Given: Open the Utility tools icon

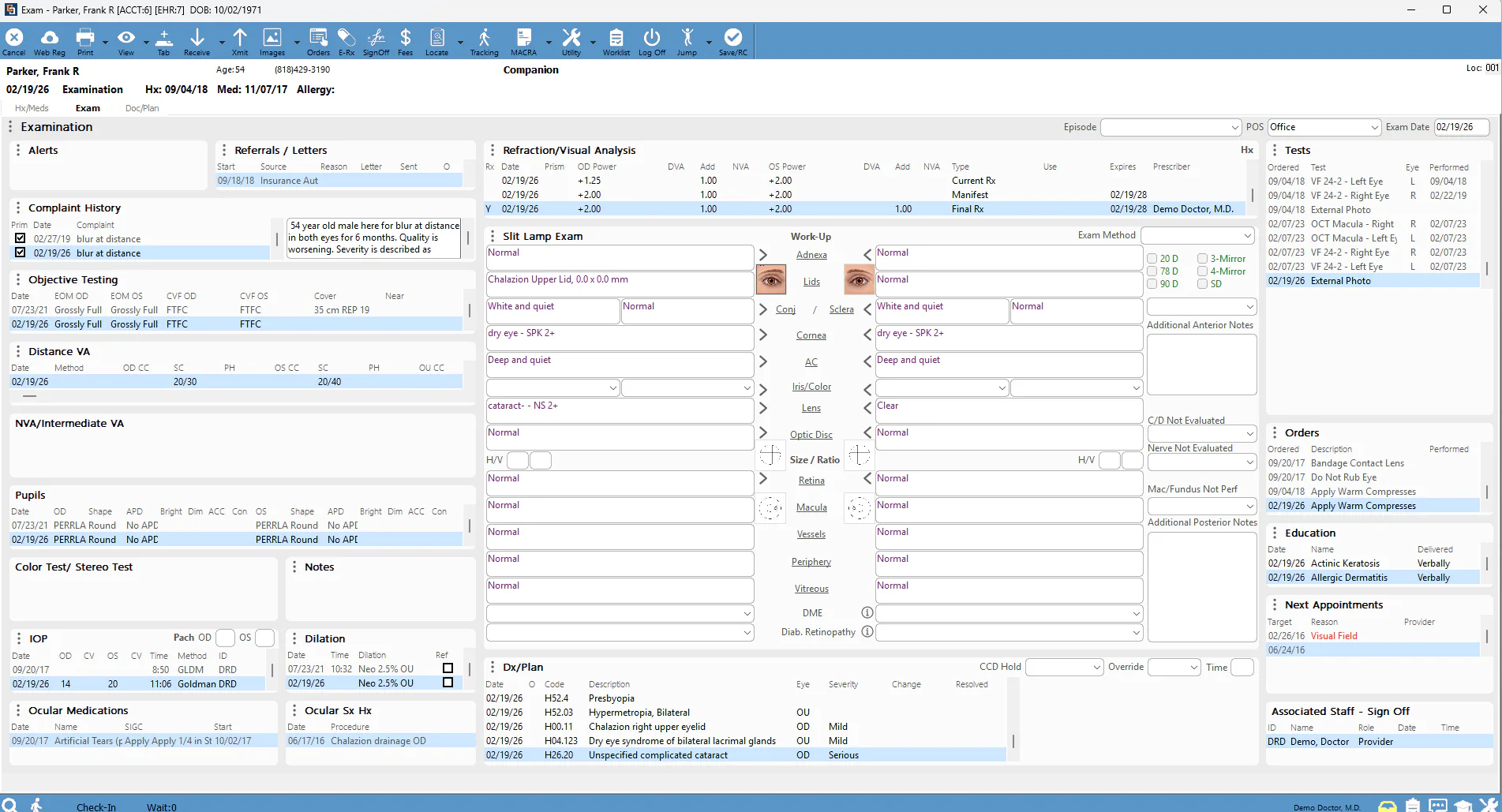Looking at the screenshot, I should (571, 41).
